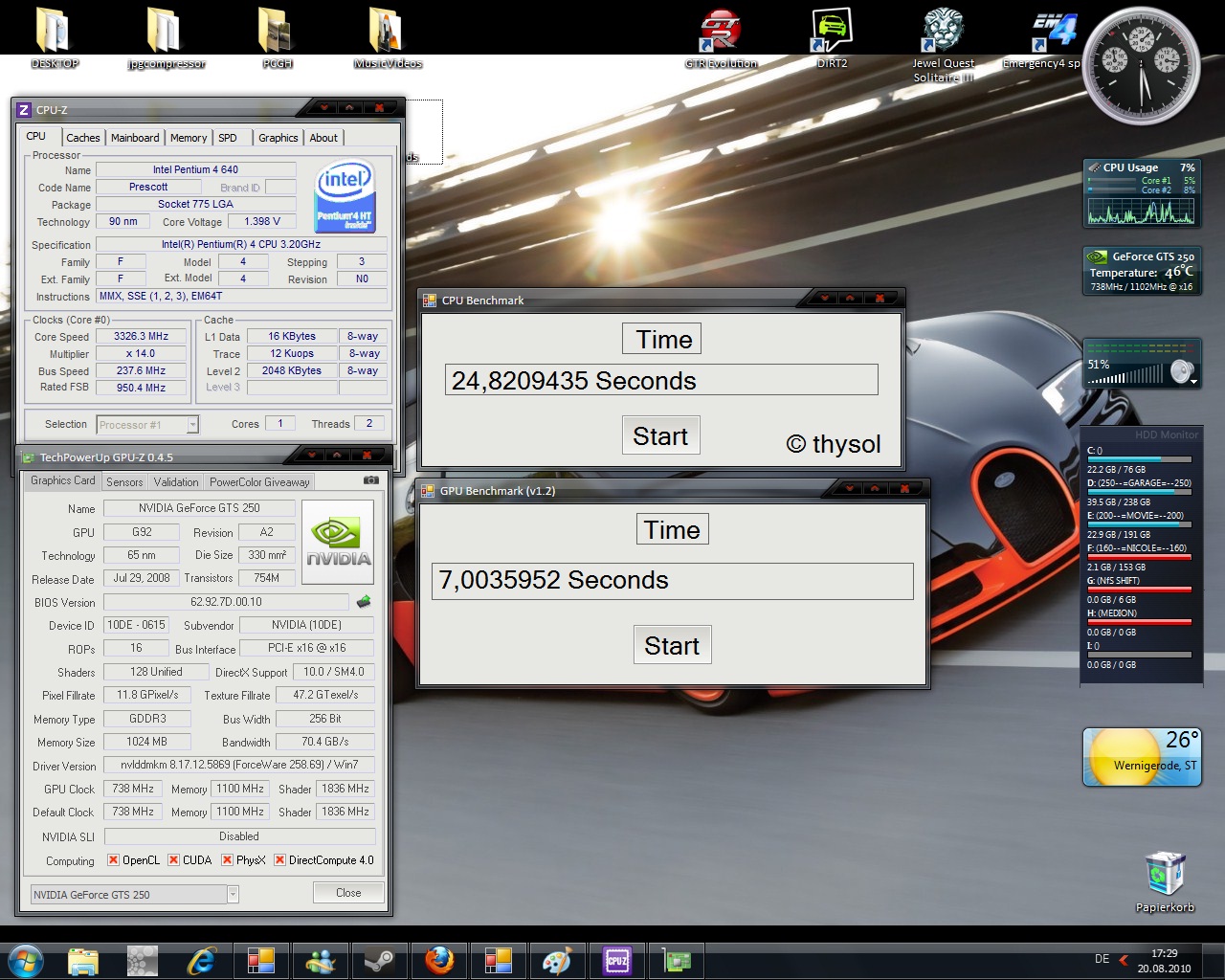The width and height of the screenshot is (1225, 980).
Task: Toggle the OpenCL checkbox in GPU-Z
Action: pyautogui.click(x=113, y=859)
